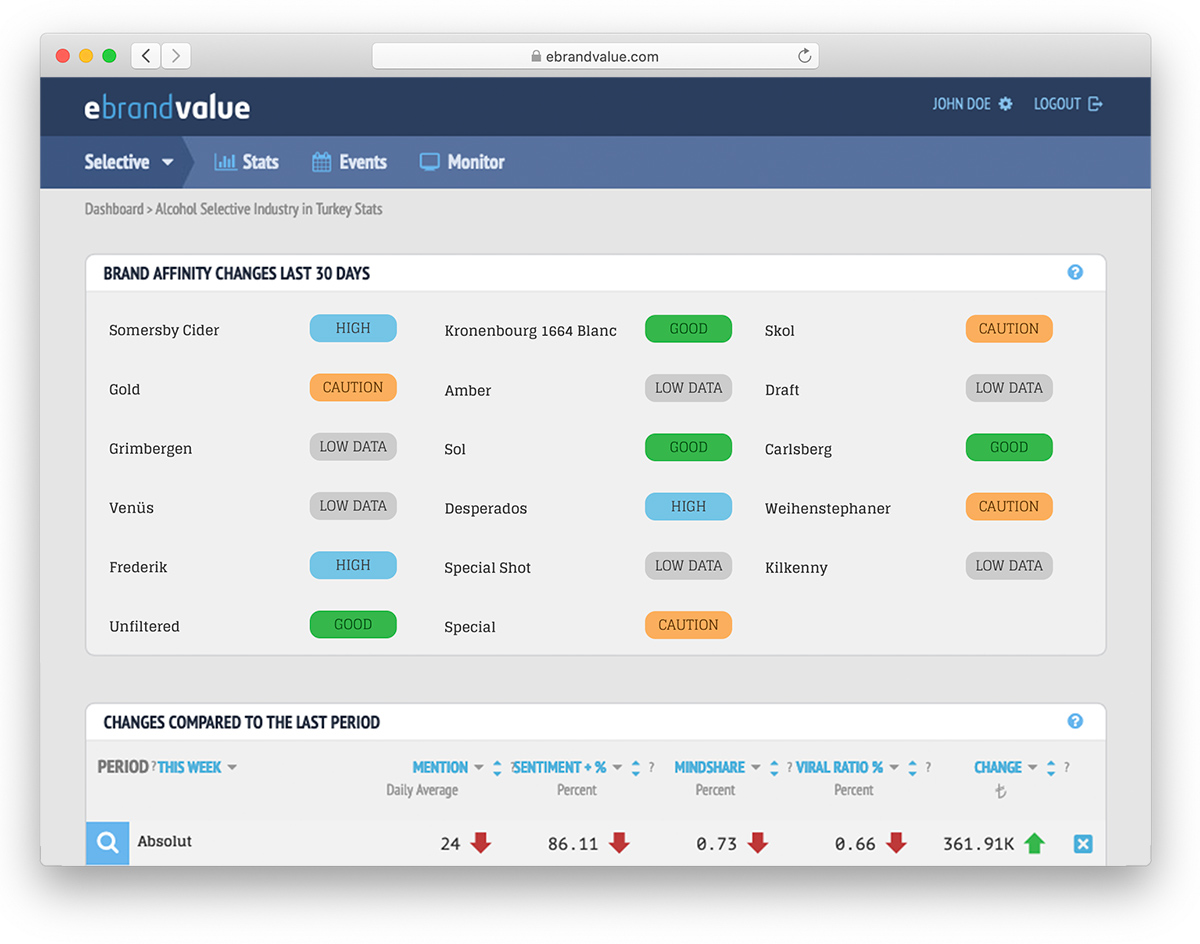
Task: Click Sol GOOD badge
Action: point(688,447)
